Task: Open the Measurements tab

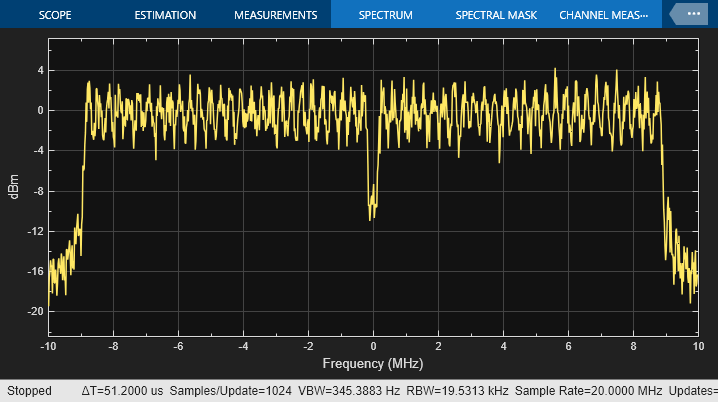Action: [275, 16]
